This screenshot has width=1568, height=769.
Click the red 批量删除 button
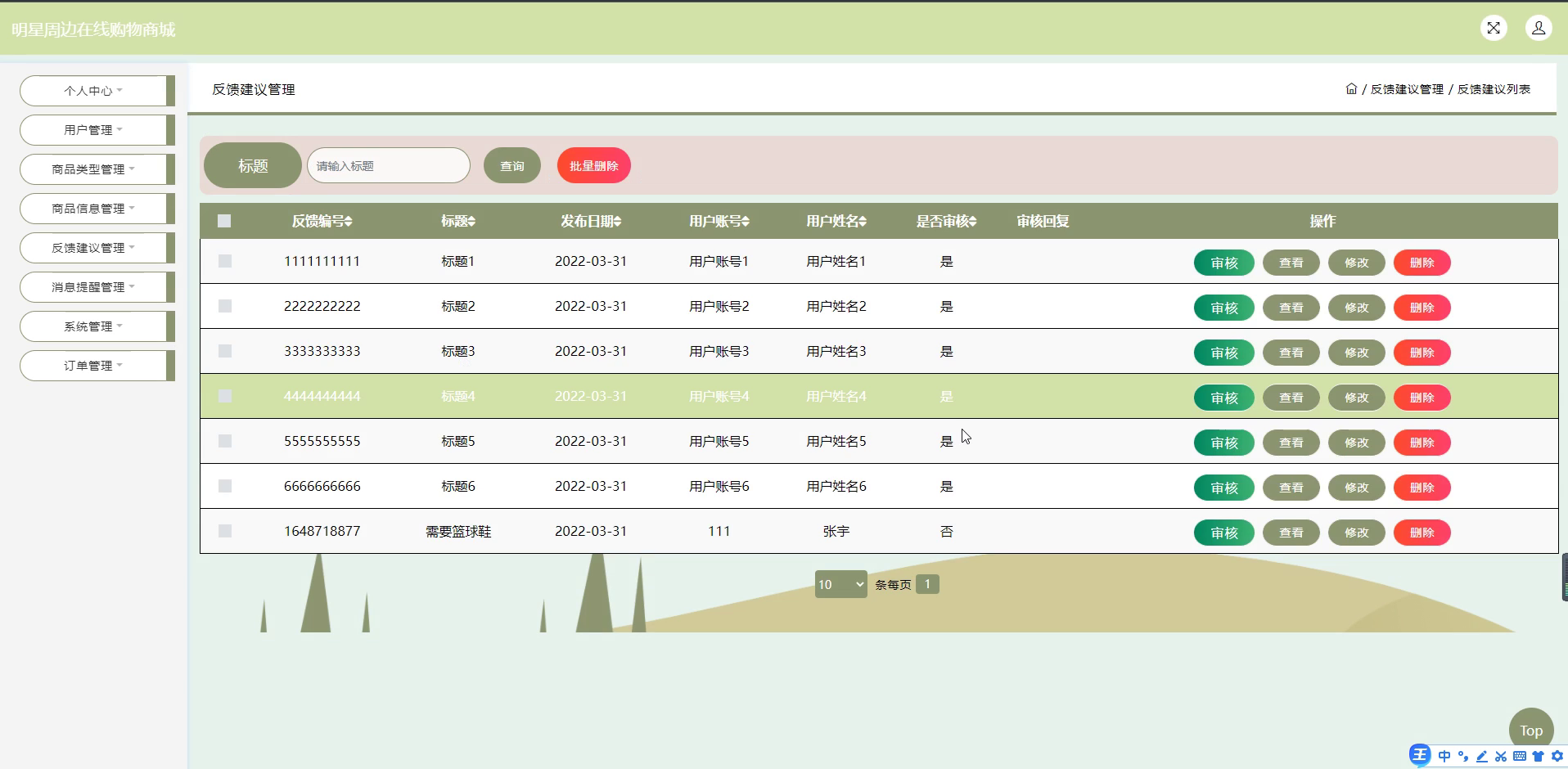594,166
